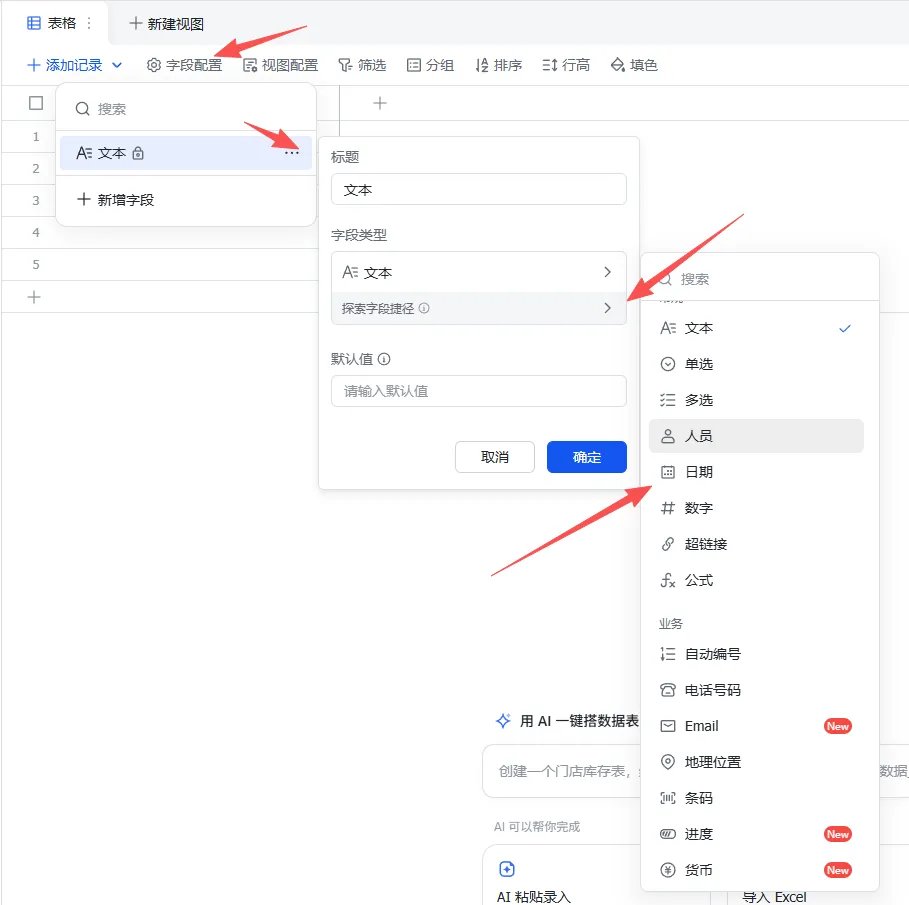
Task: Open the 填色 fill color tool
Action: [x=634, y=65]
